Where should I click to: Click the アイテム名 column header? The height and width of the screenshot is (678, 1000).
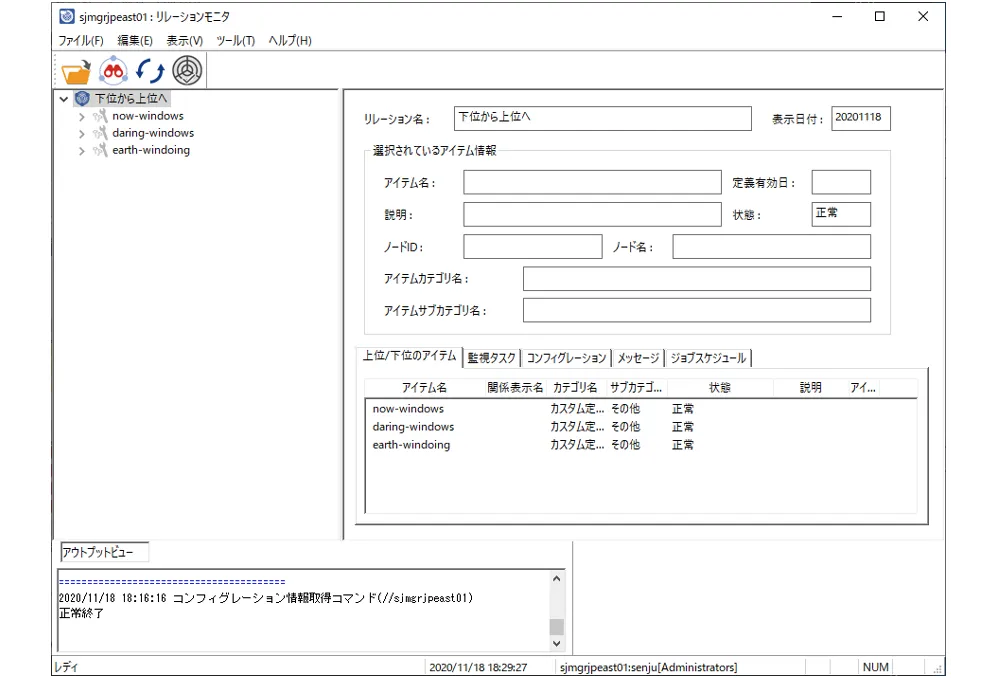coord(424,388)
